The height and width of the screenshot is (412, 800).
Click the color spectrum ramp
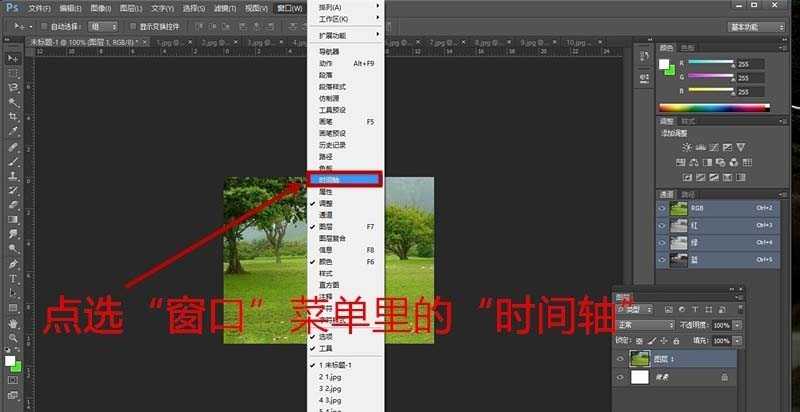(x=714, y=108)
